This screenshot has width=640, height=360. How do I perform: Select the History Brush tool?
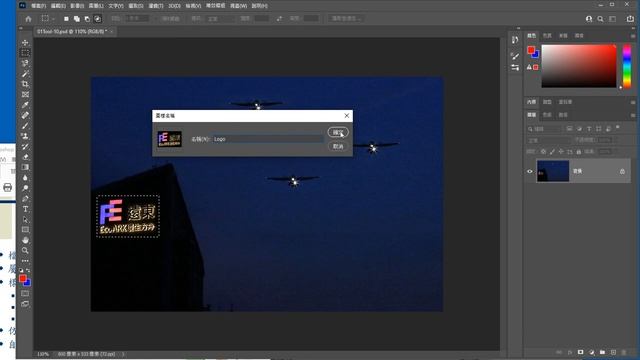click(25, 147)
